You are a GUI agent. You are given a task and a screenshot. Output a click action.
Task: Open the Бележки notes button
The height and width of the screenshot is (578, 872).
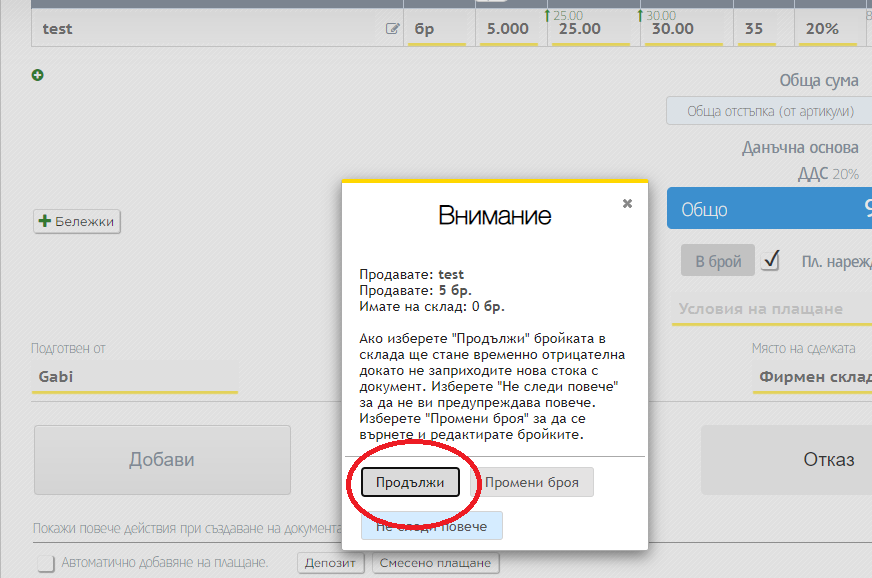77,221
